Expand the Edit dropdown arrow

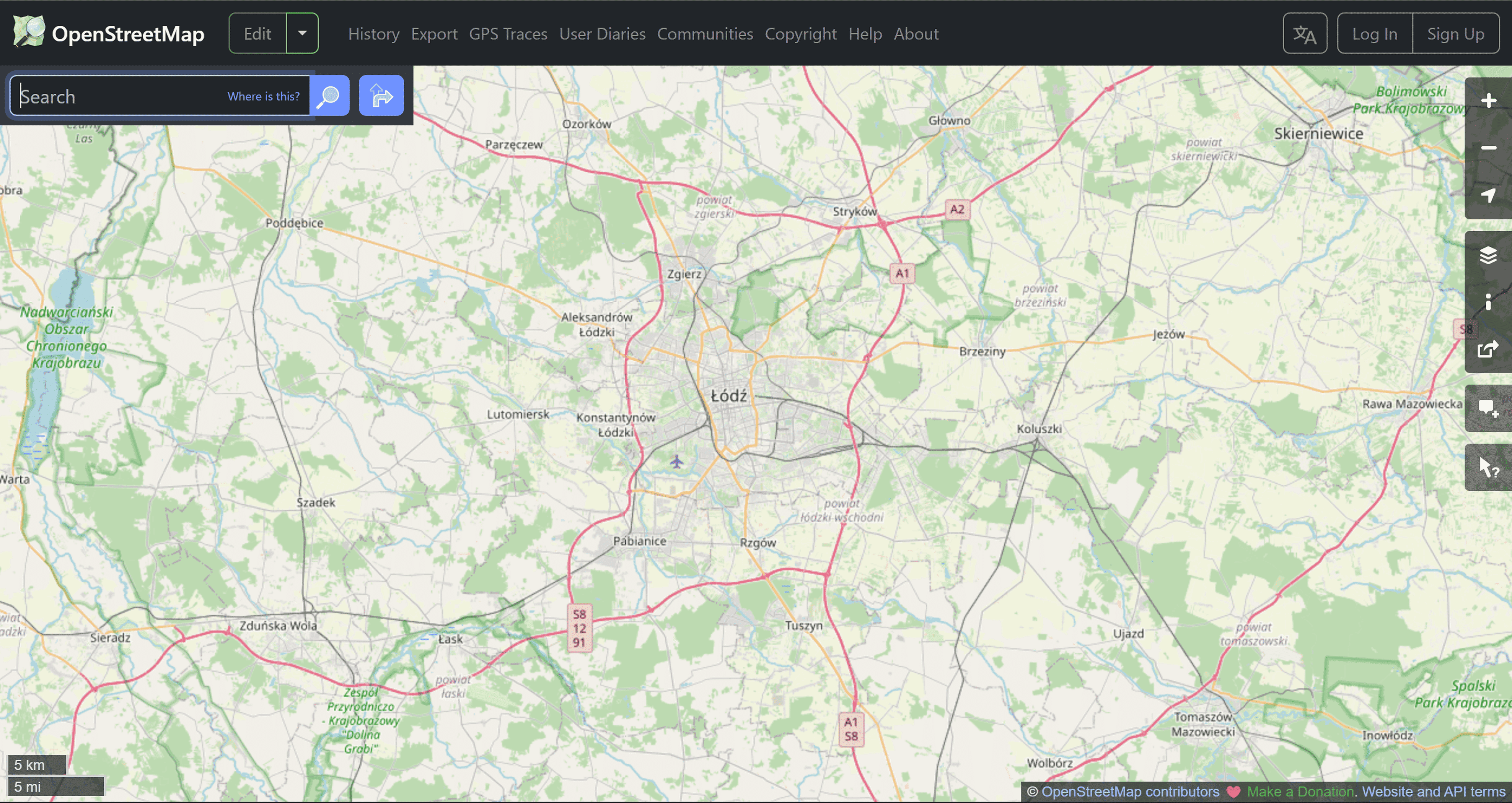(x=302, y=33)
